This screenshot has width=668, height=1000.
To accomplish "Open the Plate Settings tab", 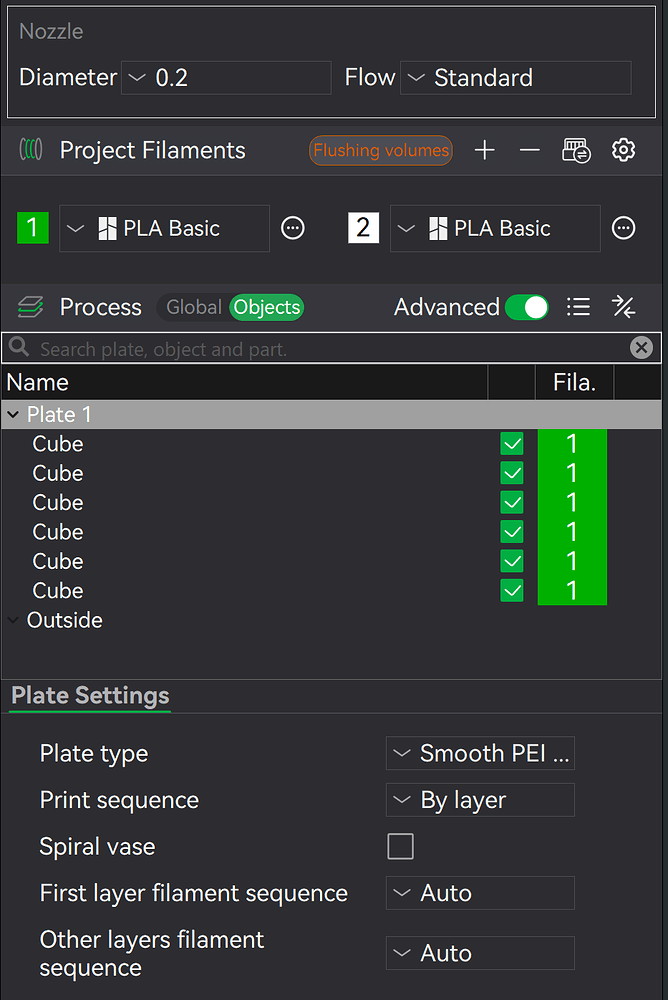I will pyautogui.click(x=90, y=696).
